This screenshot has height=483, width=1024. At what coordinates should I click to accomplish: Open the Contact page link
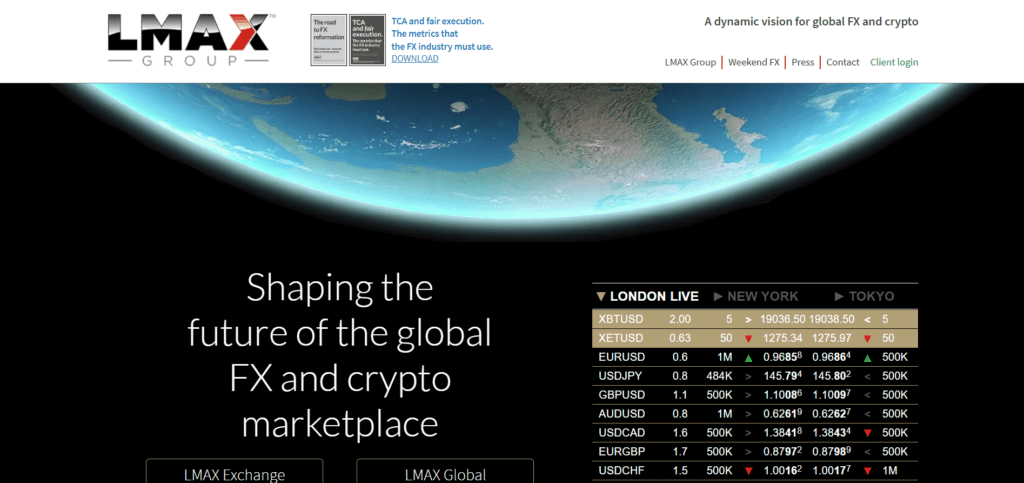(843, 62)
